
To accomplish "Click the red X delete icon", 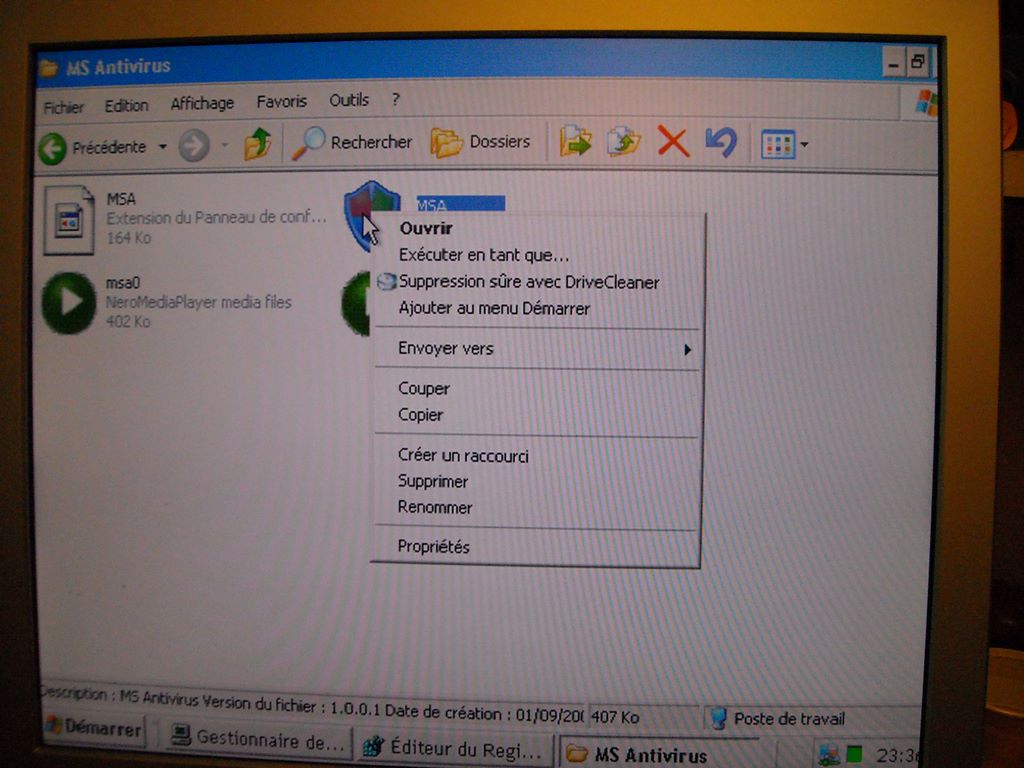I will tap(673, 141).
